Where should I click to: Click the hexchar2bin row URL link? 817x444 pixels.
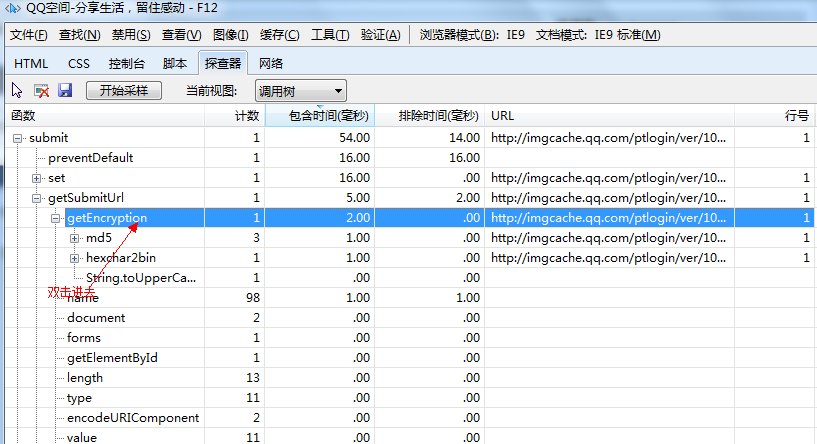[x=608, y=258]
